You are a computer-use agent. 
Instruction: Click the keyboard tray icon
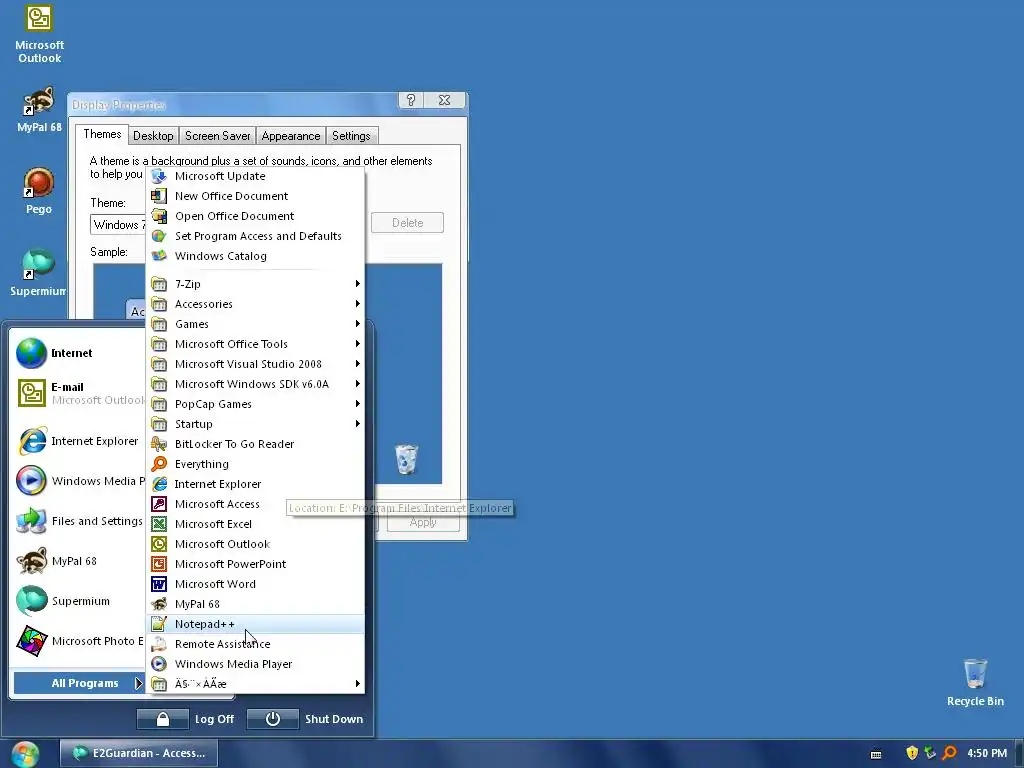pyautogui.click(x=876, y=754)
